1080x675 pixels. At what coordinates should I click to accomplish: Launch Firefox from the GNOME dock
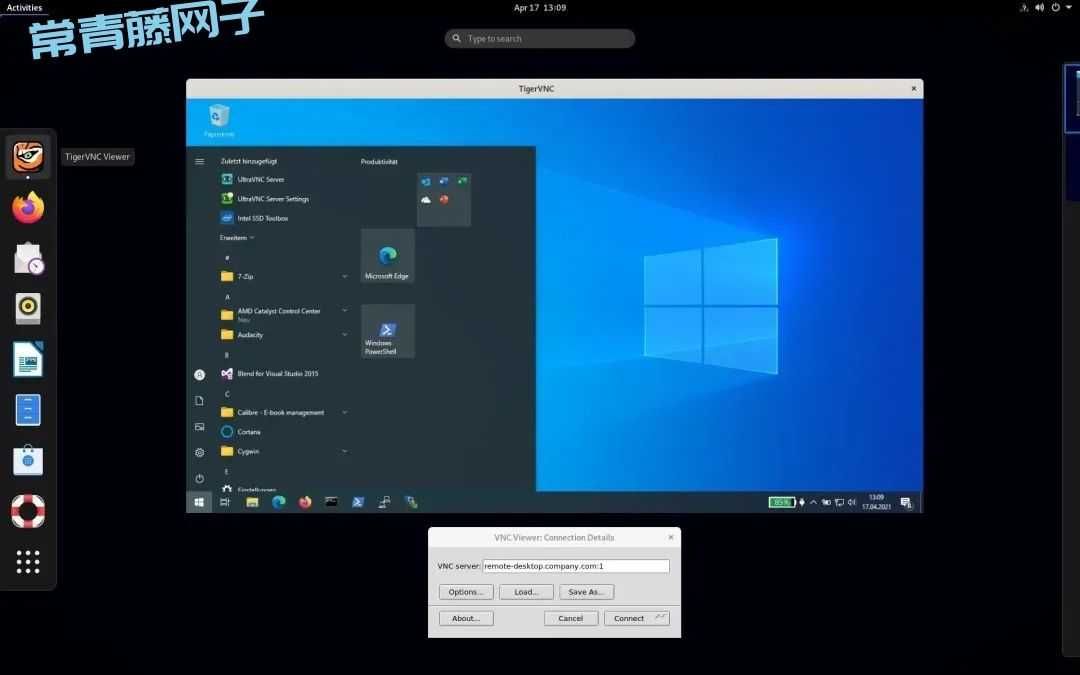28,207
